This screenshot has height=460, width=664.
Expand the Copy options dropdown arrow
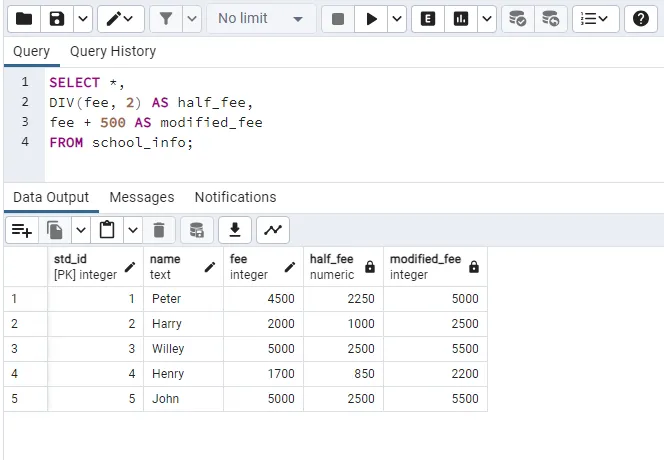coord(81,230)
